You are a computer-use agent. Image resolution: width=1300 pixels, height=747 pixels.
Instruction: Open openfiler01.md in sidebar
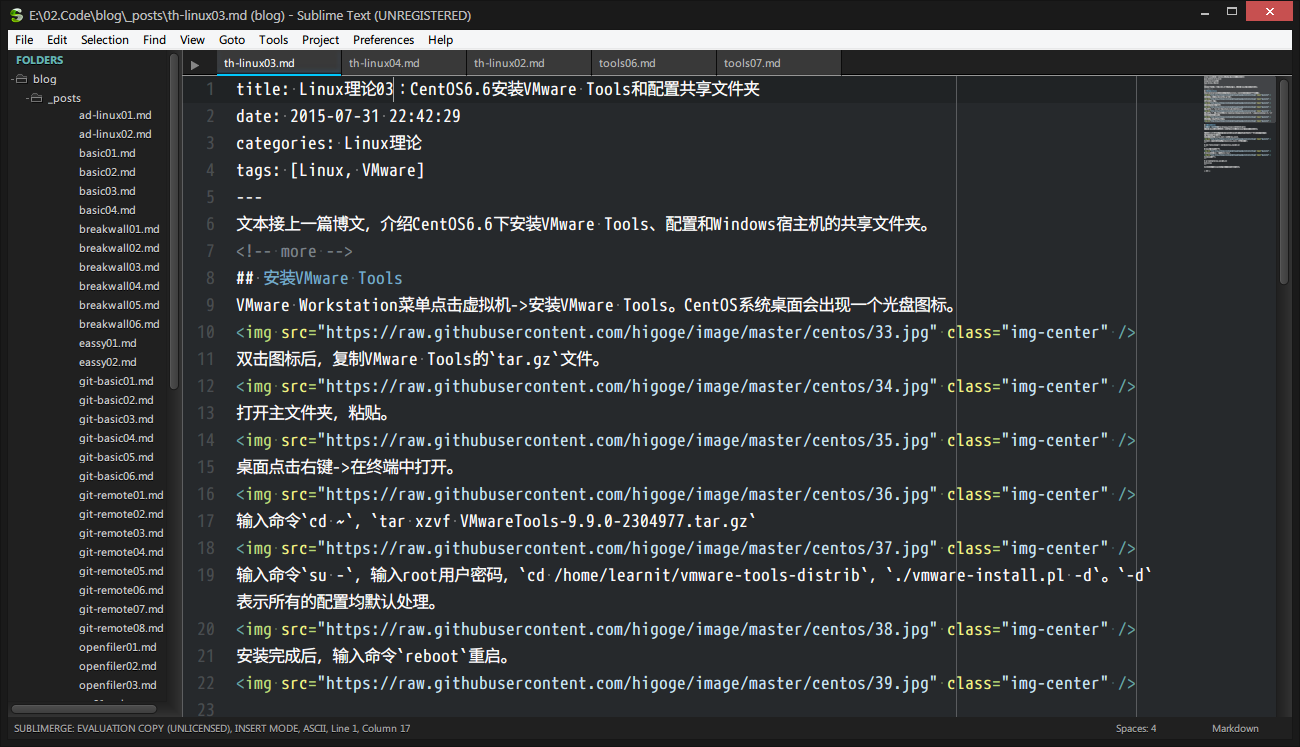118,647
